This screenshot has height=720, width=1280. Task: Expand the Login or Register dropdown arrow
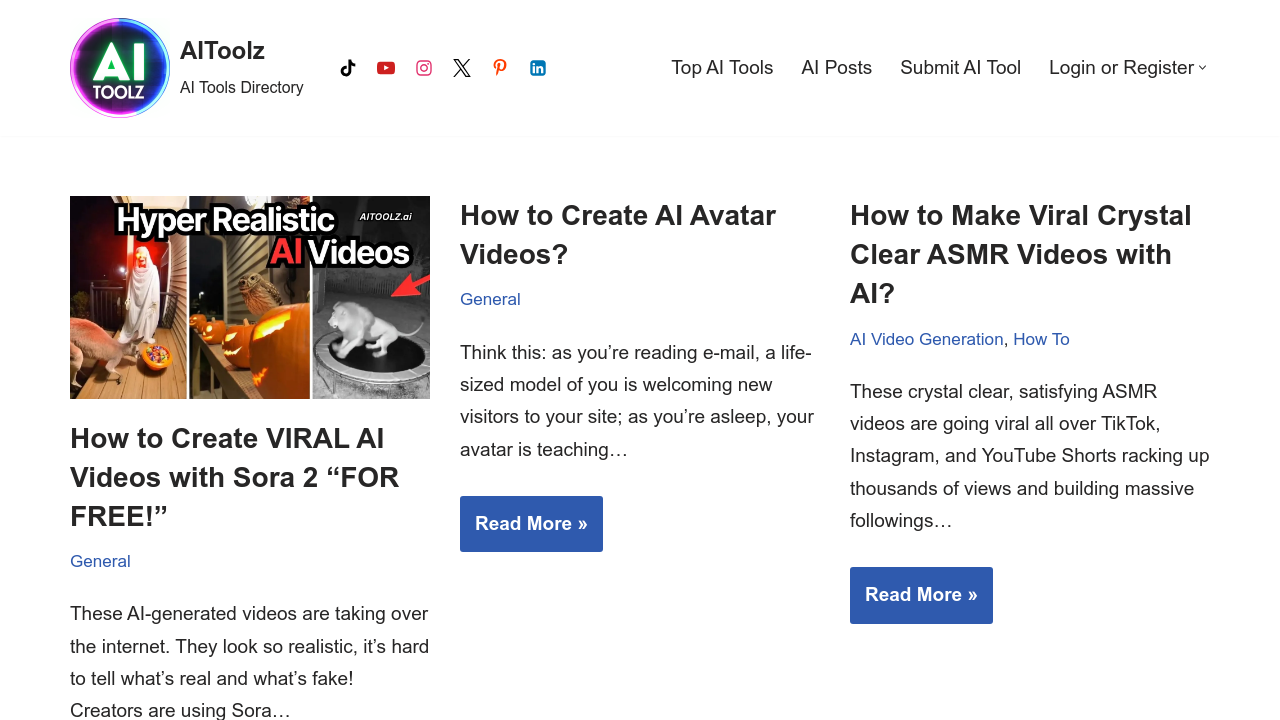coord(1203,68)
